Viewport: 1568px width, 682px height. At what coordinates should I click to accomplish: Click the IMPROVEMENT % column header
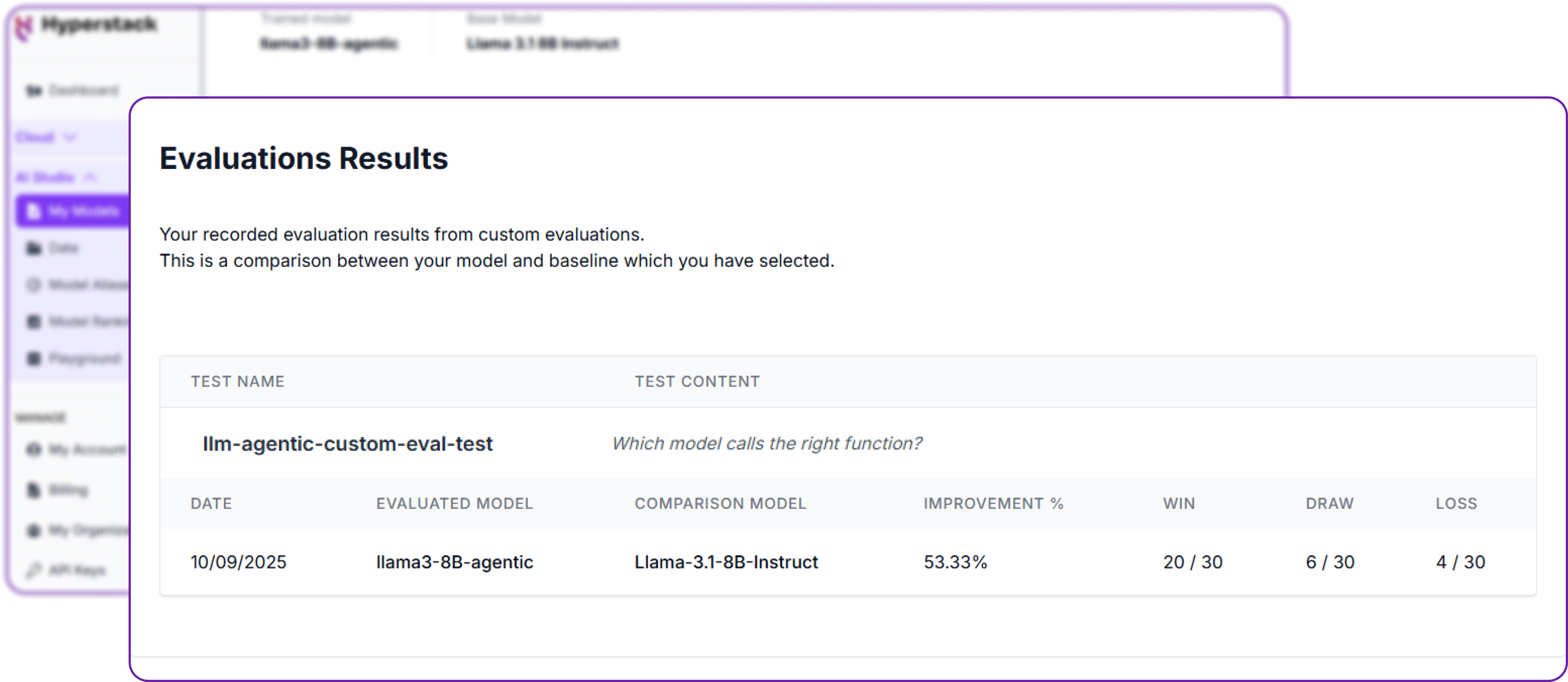click(x=993, y=504)
